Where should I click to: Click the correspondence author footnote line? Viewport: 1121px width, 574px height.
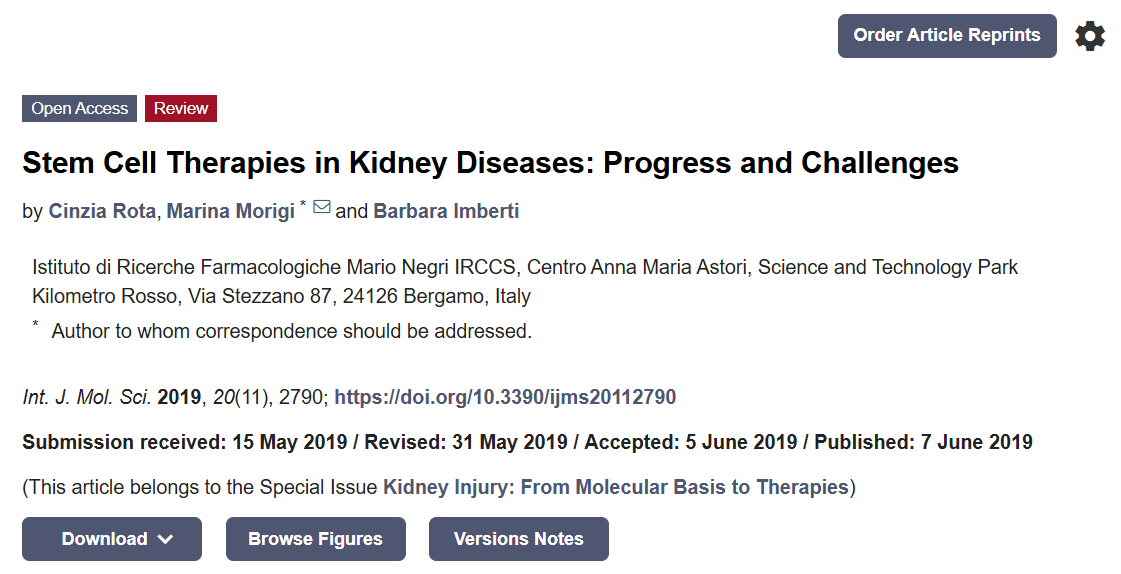291,331
